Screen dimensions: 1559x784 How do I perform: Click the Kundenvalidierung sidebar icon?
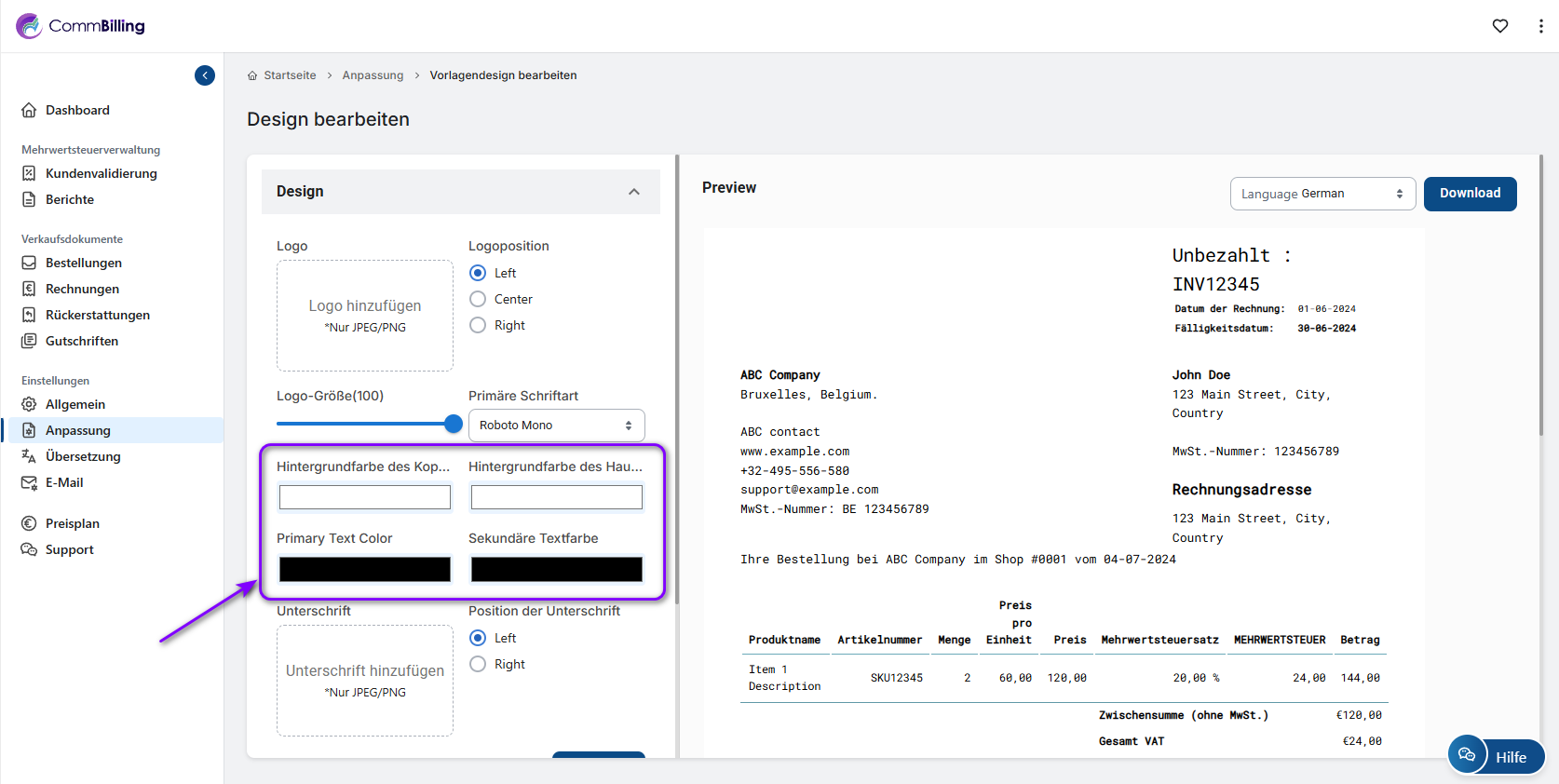[x=29, y=173]
